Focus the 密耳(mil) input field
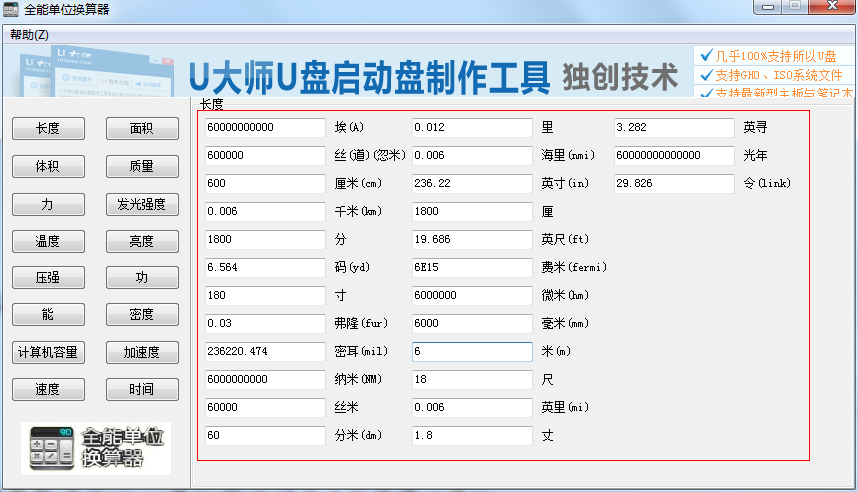 (x=265, y=351)
